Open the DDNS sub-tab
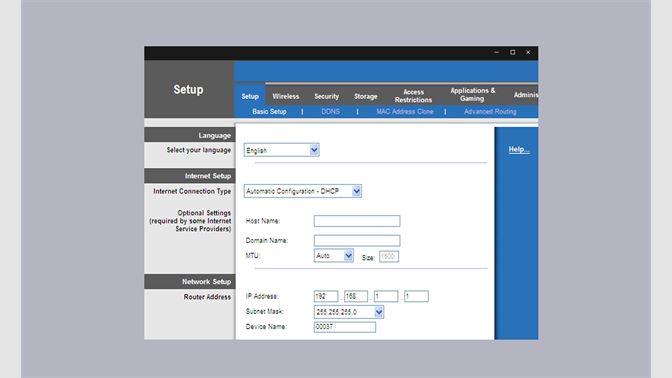Viewport: 672px width, 378px height. pos(330,111)
